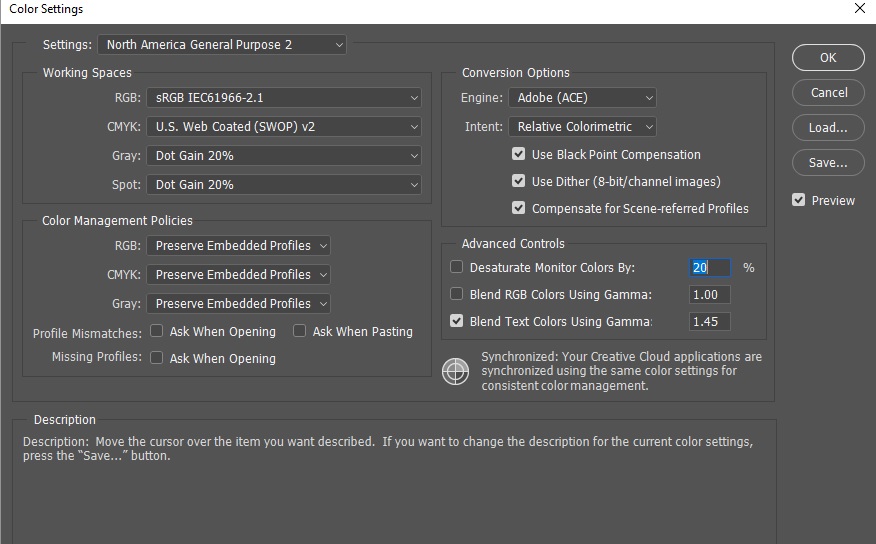
Task: Click the Cancel button
Action: tap(828, 93)
